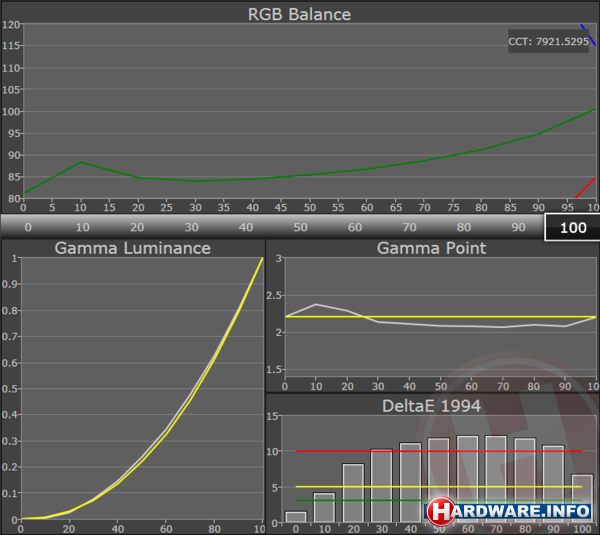
Task: Select the 0 grayscale level step
Action: 27,227
